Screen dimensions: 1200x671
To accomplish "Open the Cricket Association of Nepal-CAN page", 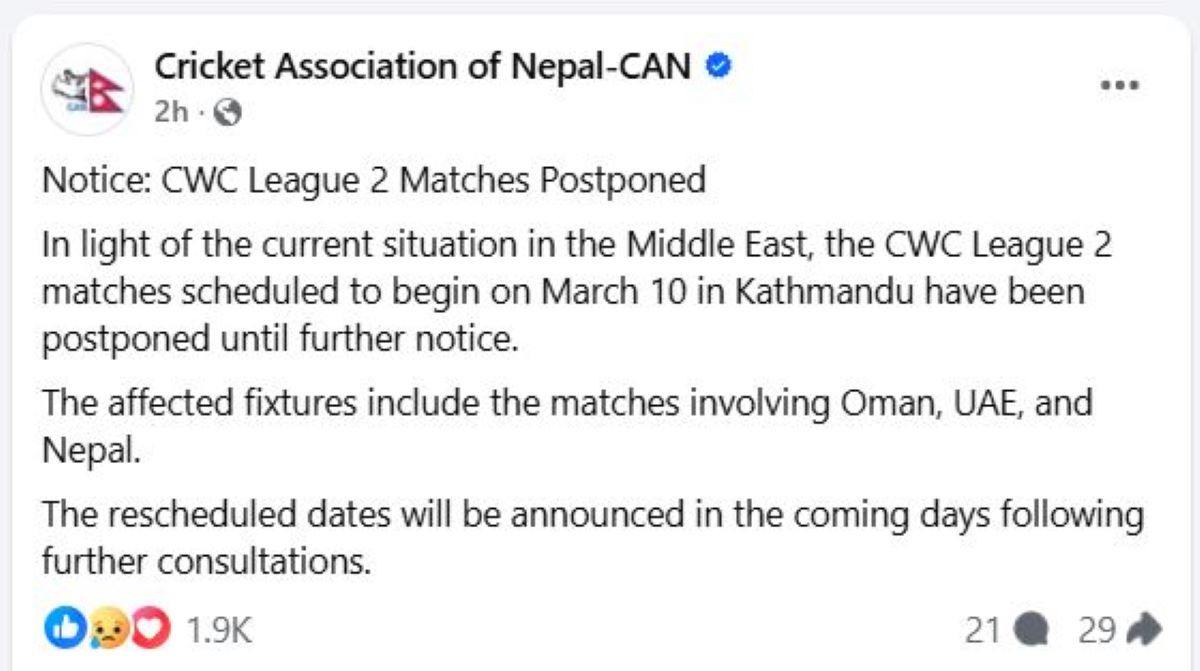I will 421,67.
